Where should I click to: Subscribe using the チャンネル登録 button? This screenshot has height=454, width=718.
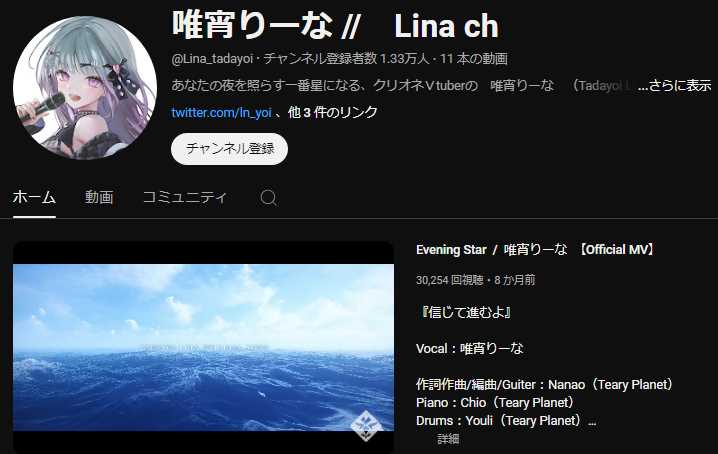[229, 149]
